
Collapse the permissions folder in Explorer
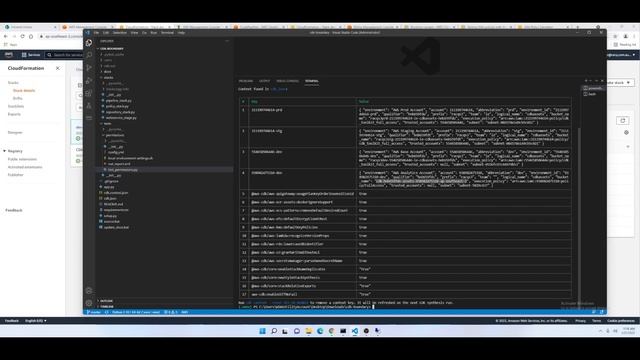115,135
